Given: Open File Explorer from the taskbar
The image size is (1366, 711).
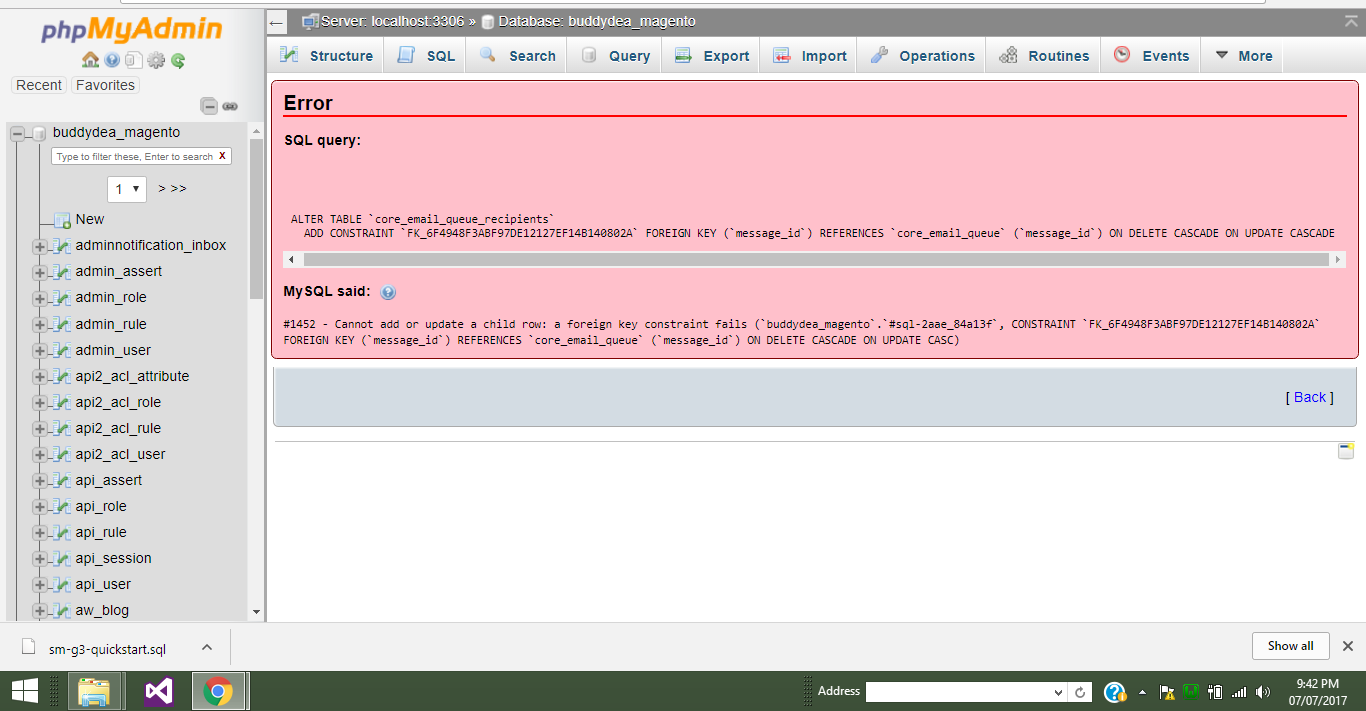Looking at the screenshot, I should 94,691.
